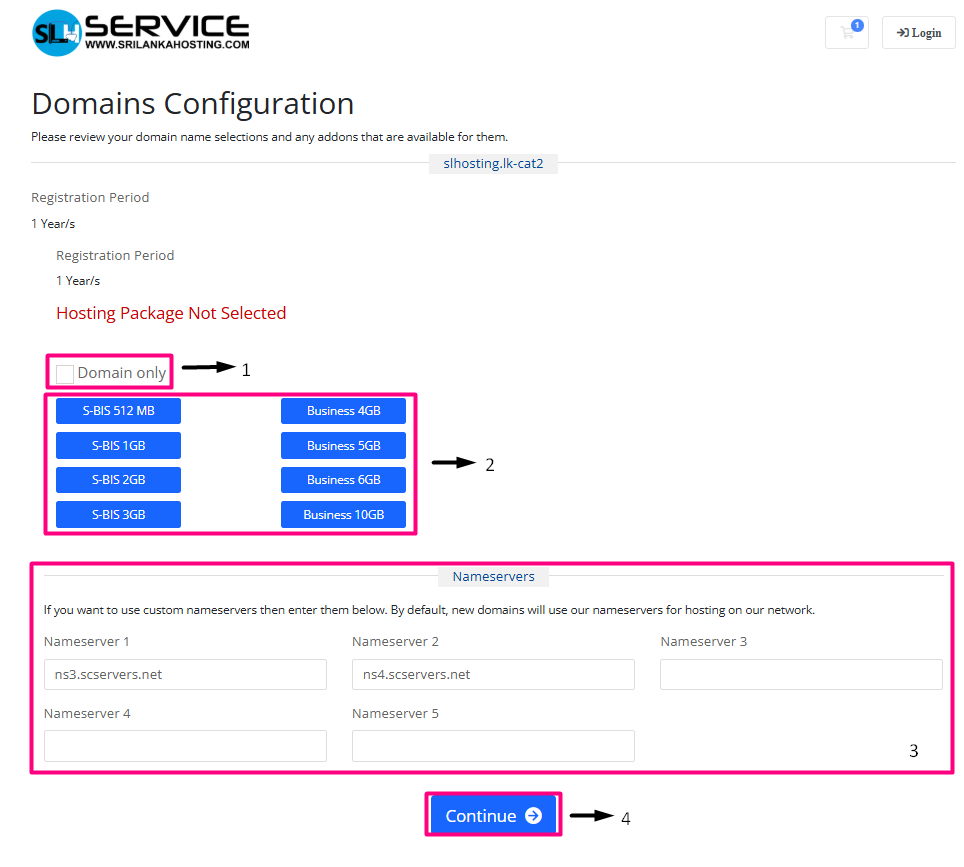
Task: Click the arrow icon inside Continue
Action: 533,816
